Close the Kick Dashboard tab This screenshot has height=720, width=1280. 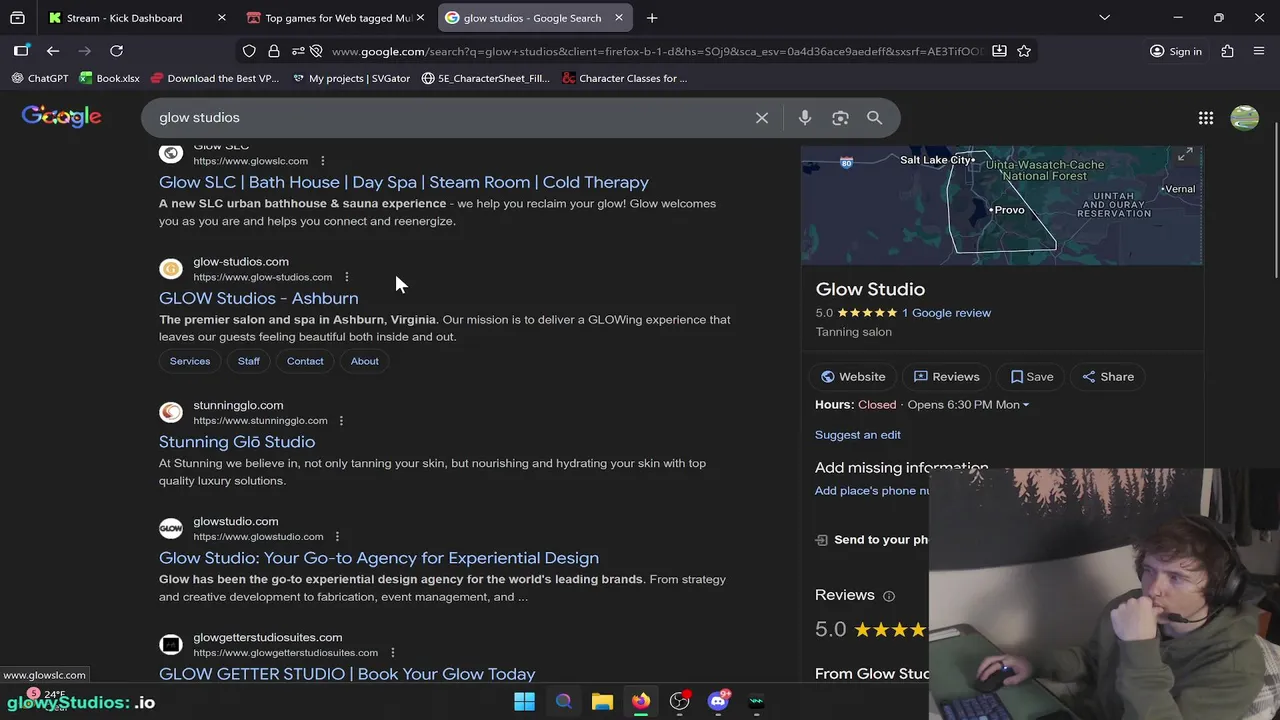coord(221,18)
